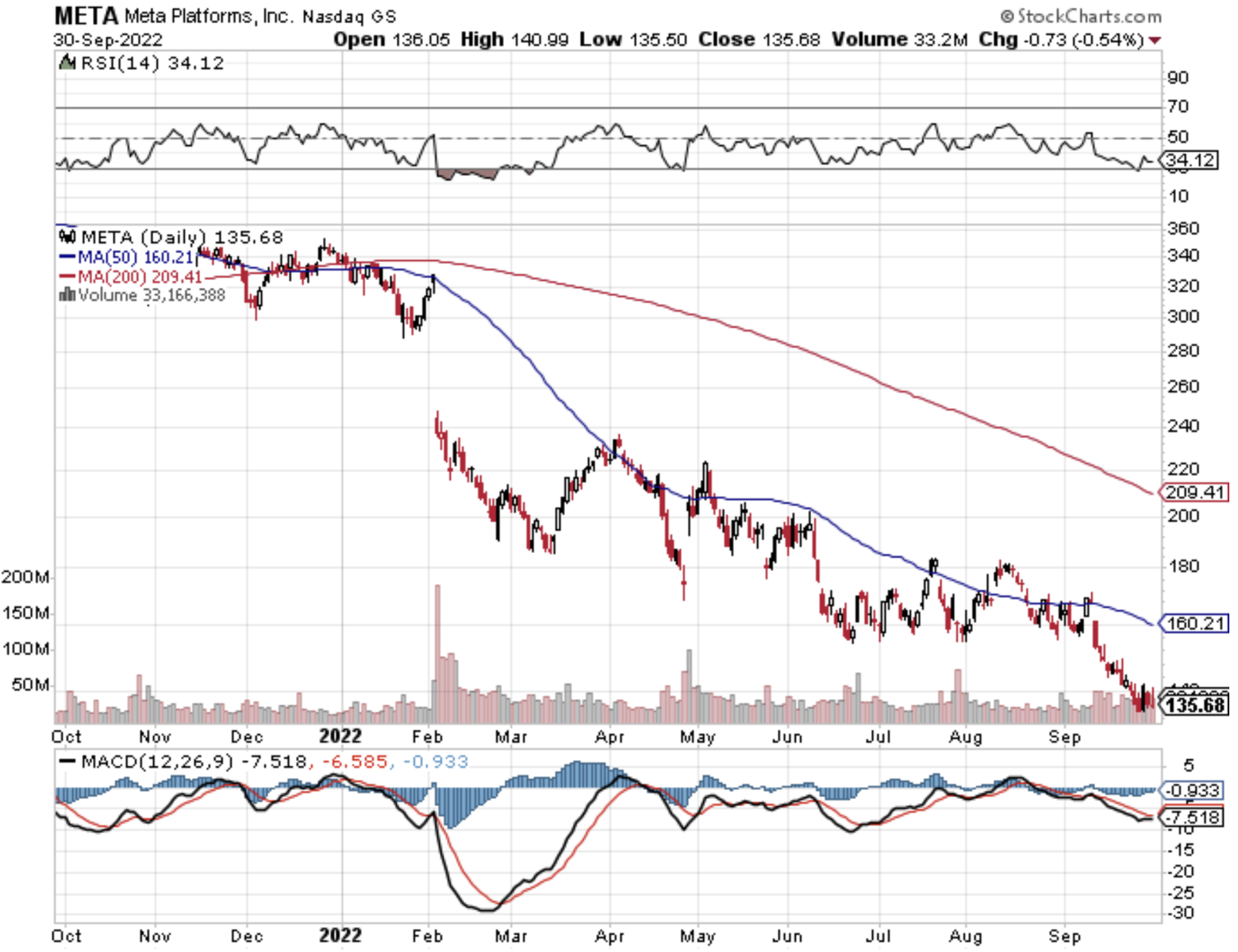Image resolution: width=1238 pixels, height=952 pixels.
Task: Click the 360 price axis label
Action: [1183, 228]
